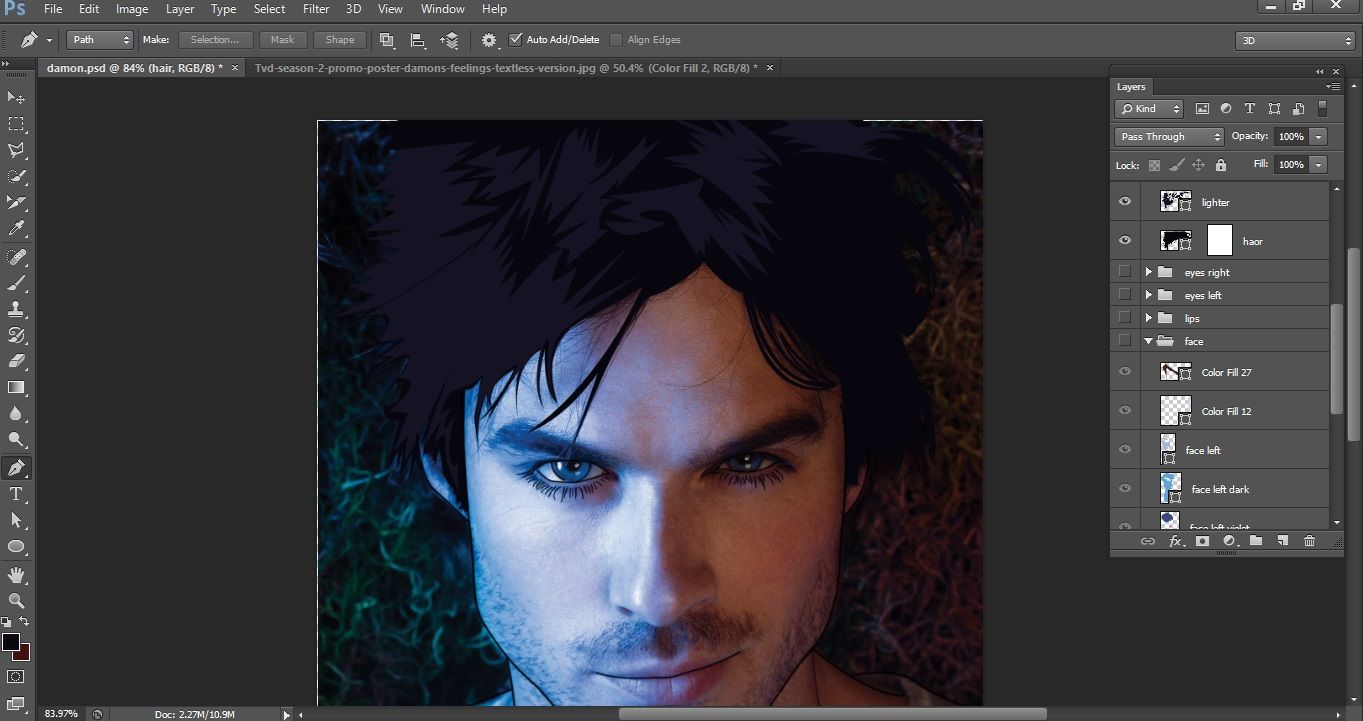Open the Filter menu
The height and width of the screenshot is (721, 1363).
[316, 9]
